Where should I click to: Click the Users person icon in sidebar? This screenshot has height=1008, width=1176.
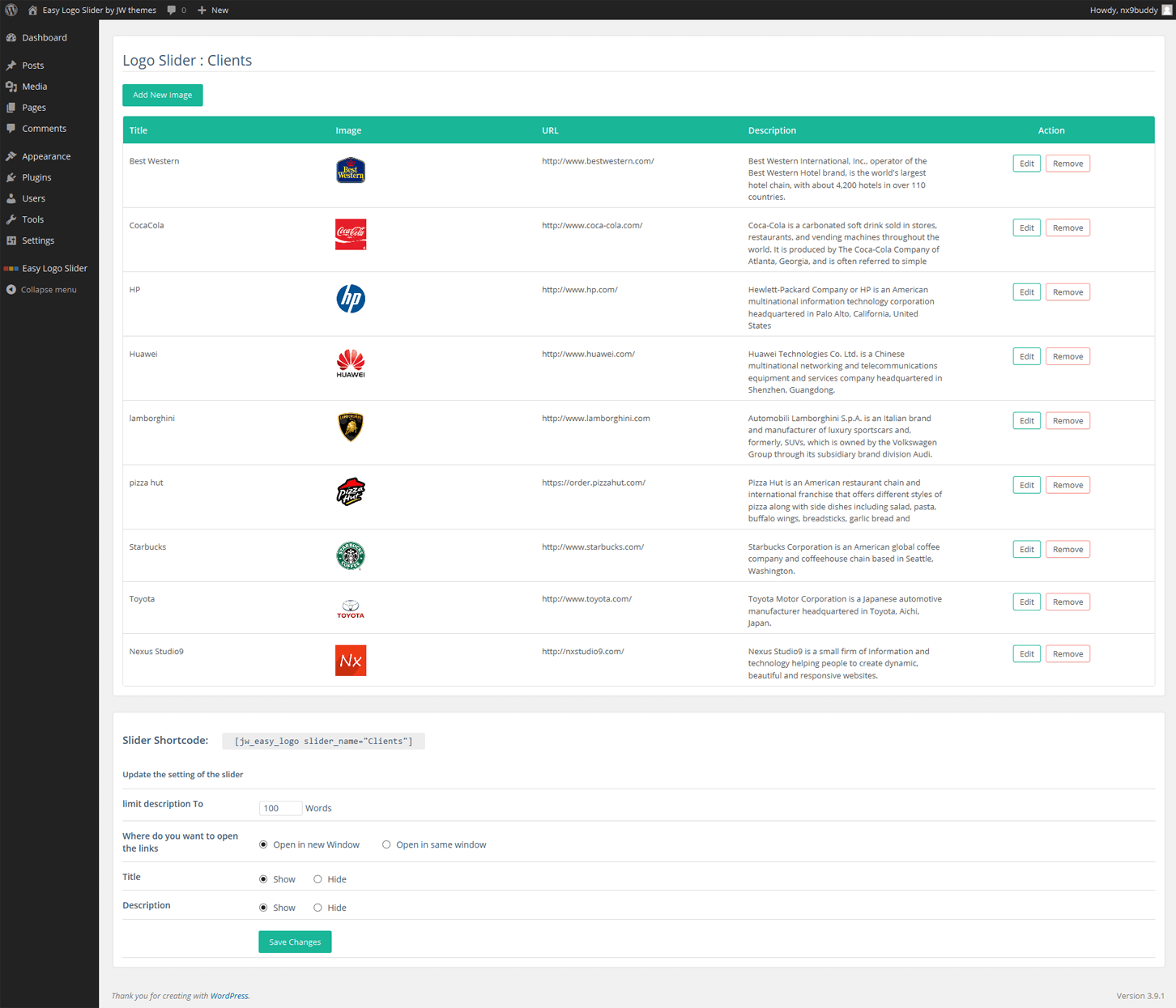[11, 198]
